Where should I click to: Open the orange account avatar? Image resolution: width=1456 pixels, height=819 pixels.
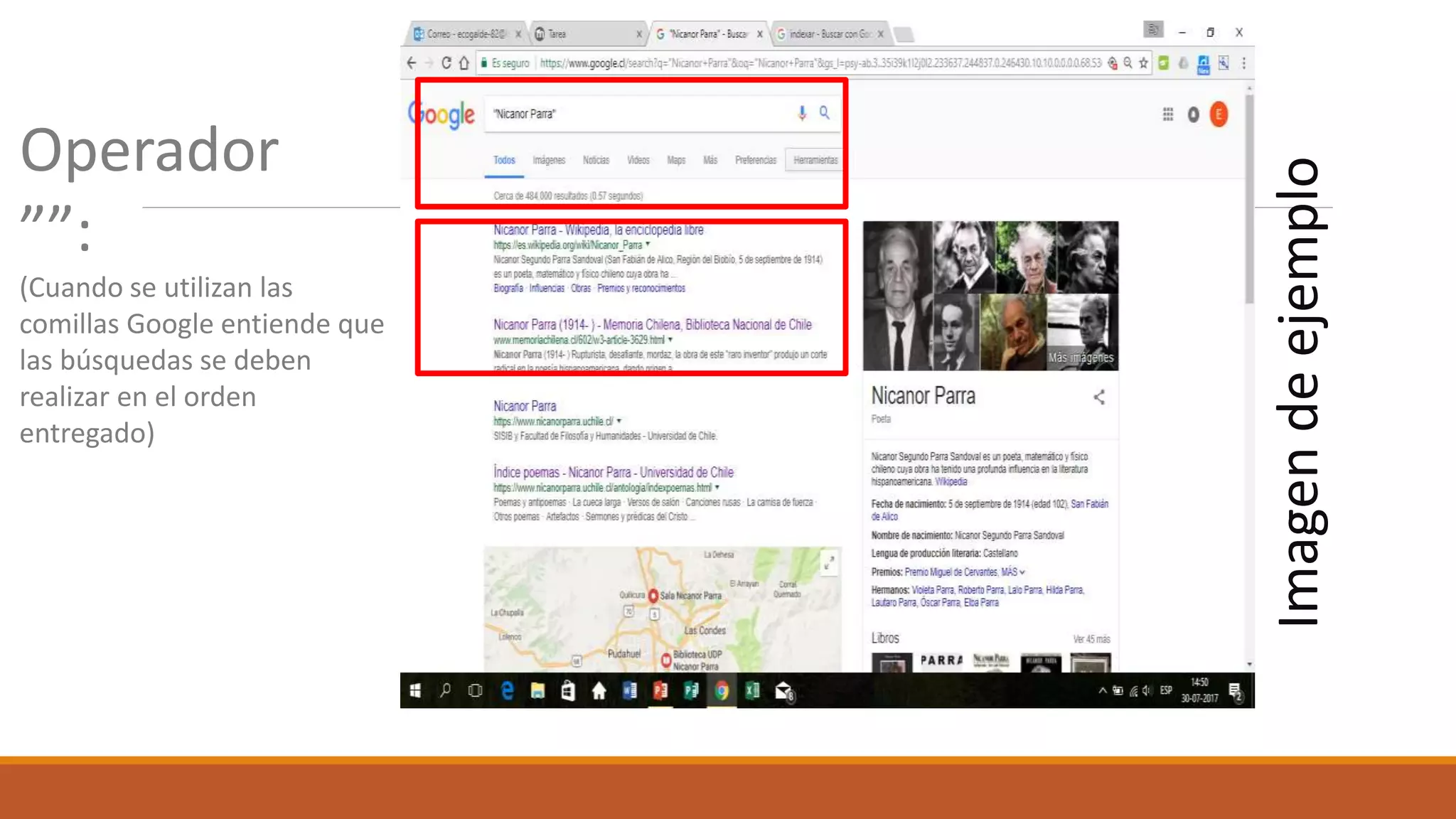(x=1219, y=114)
